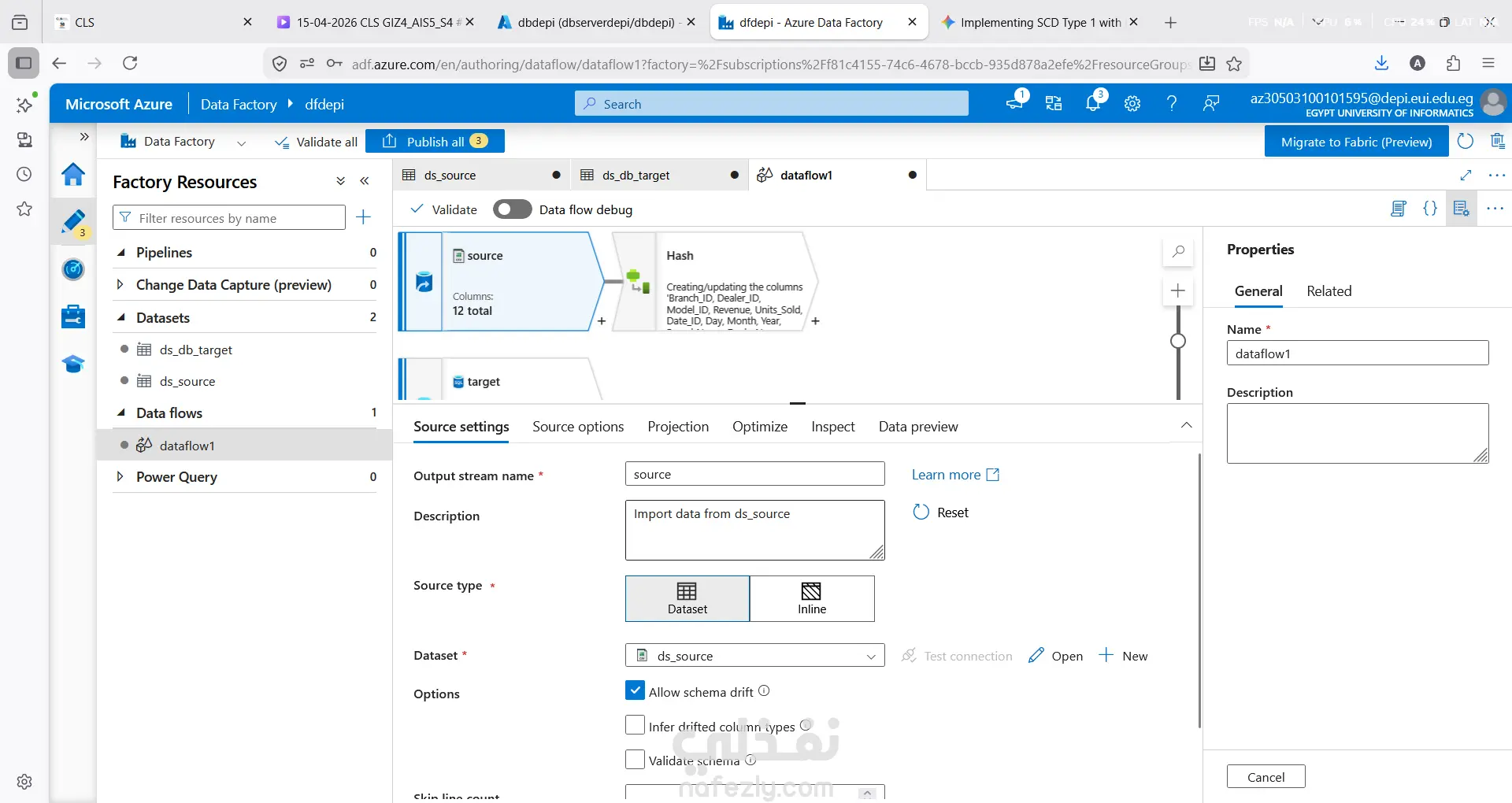
Task: Toggle Data flow debug switch
Action: pos(512,209)
